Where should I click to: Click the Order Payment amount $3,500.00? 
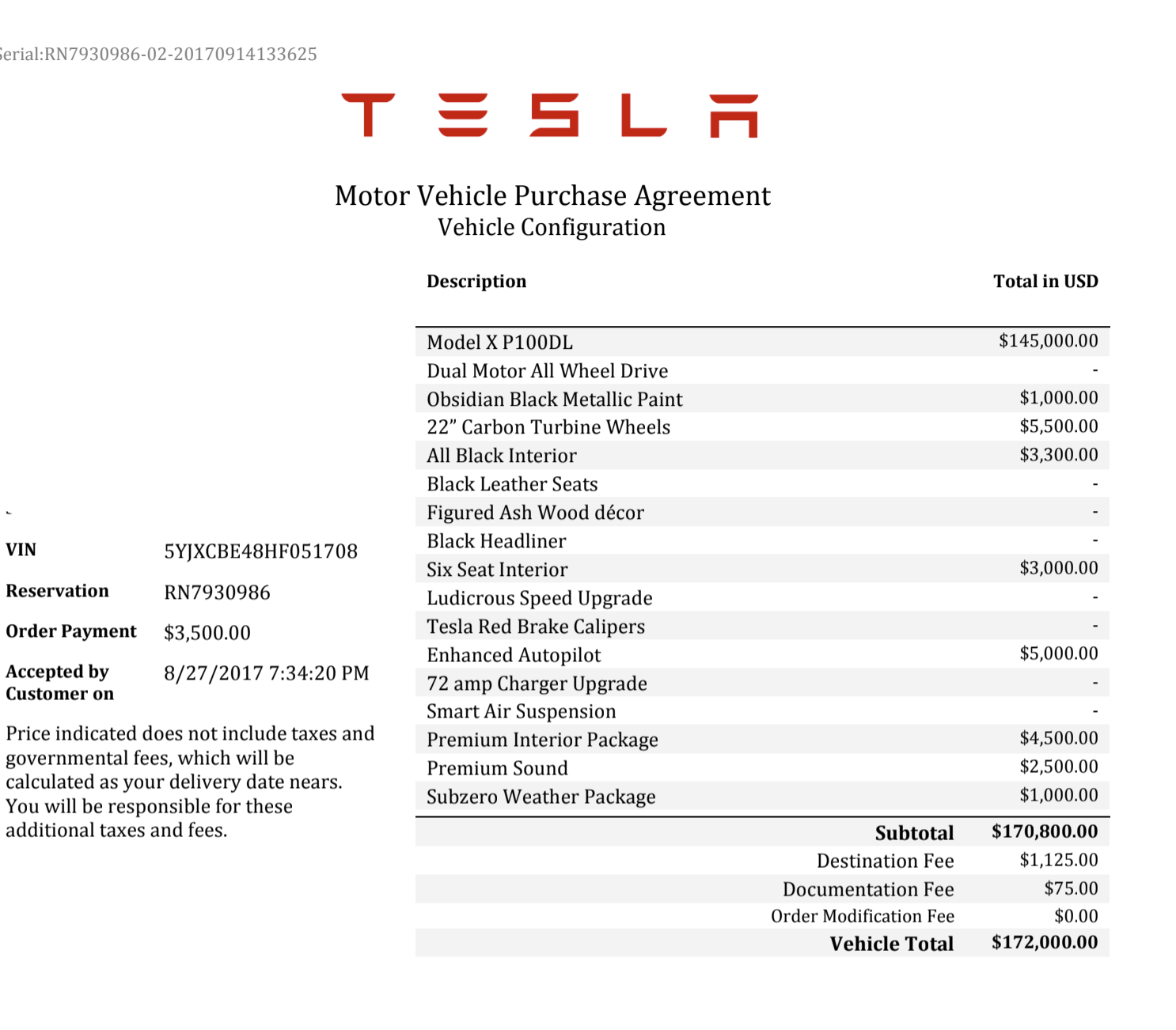coord(207,633)
